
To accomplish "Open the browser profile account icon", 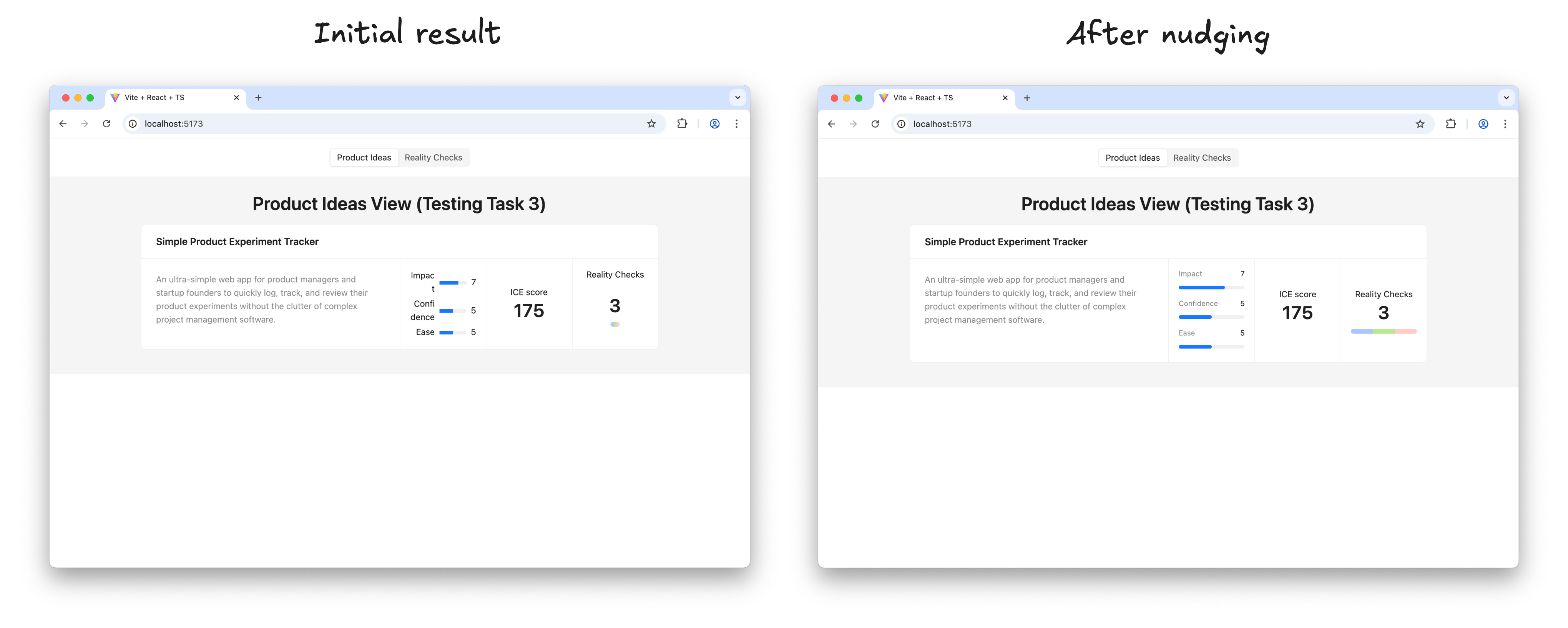I will [x=714, y=124].
